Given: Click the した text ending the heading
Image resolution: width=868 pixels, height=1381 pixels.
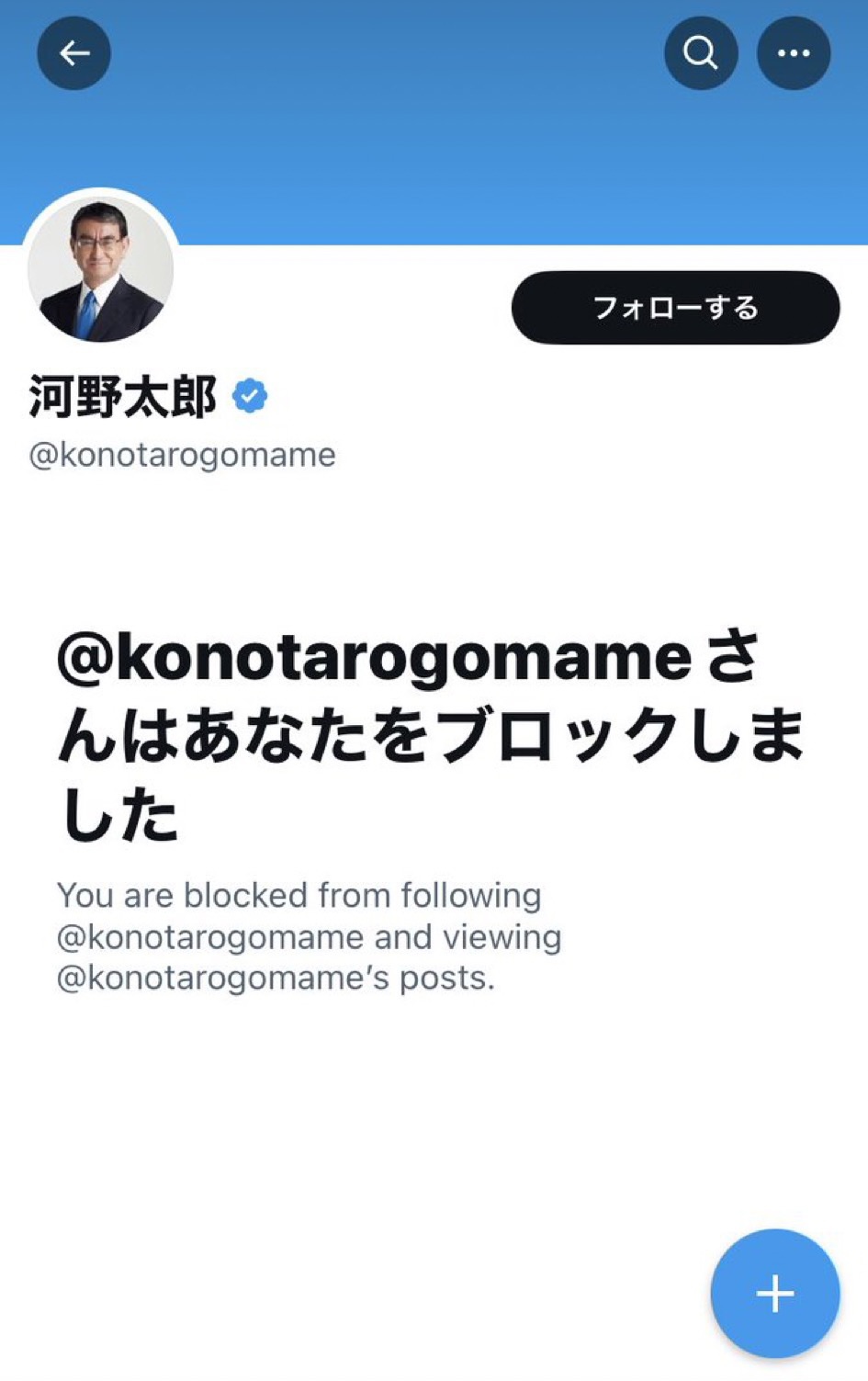Looking at the screenshot, I should [119, 816].
